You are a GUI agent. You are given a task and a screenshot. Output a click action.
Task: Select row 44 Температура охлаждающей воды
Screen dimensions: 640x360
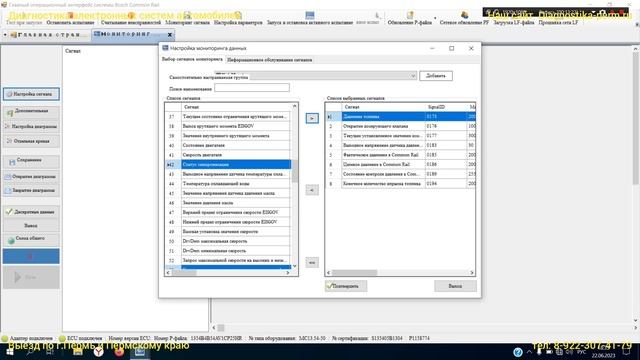click(228, 184)
